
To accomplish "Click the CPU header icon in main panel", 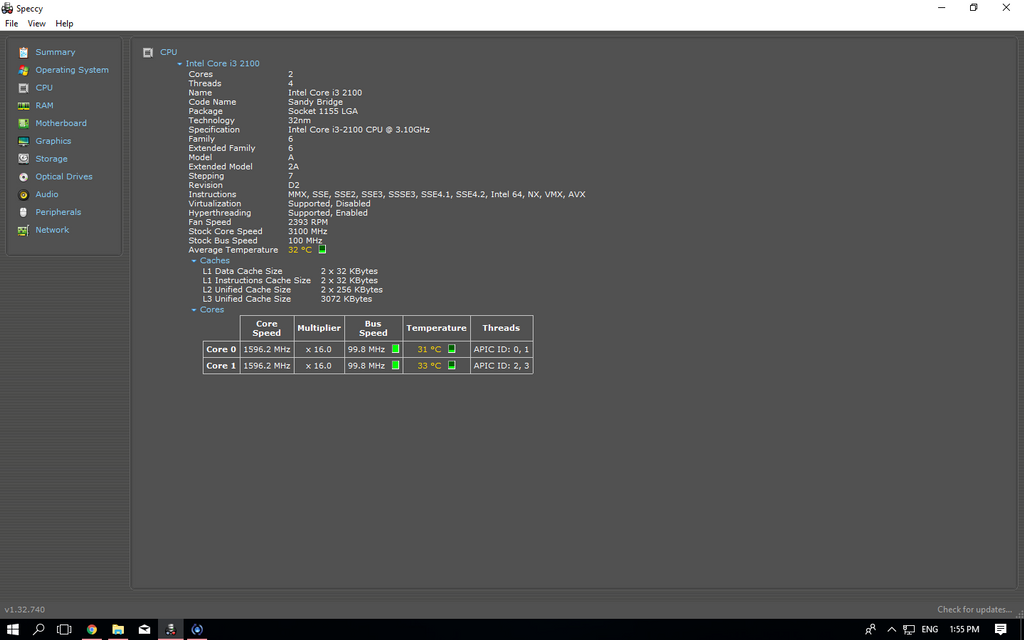I will (148, 52).
